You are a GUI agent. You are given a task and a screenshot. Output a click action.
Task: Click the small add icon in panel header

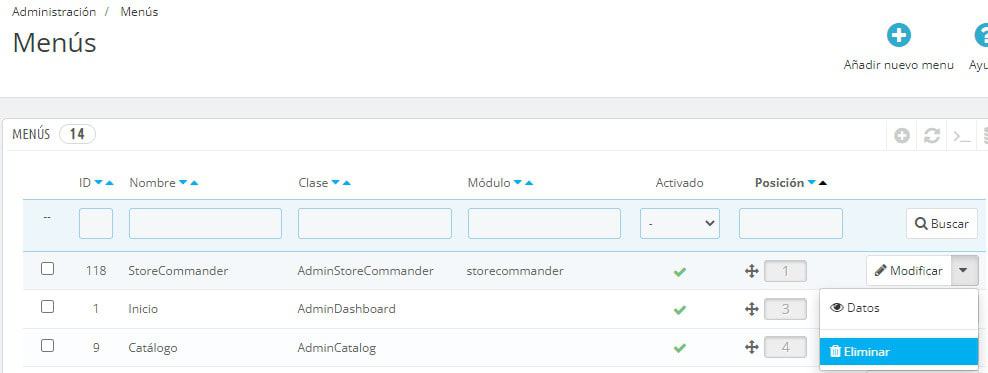click(902, 135)
